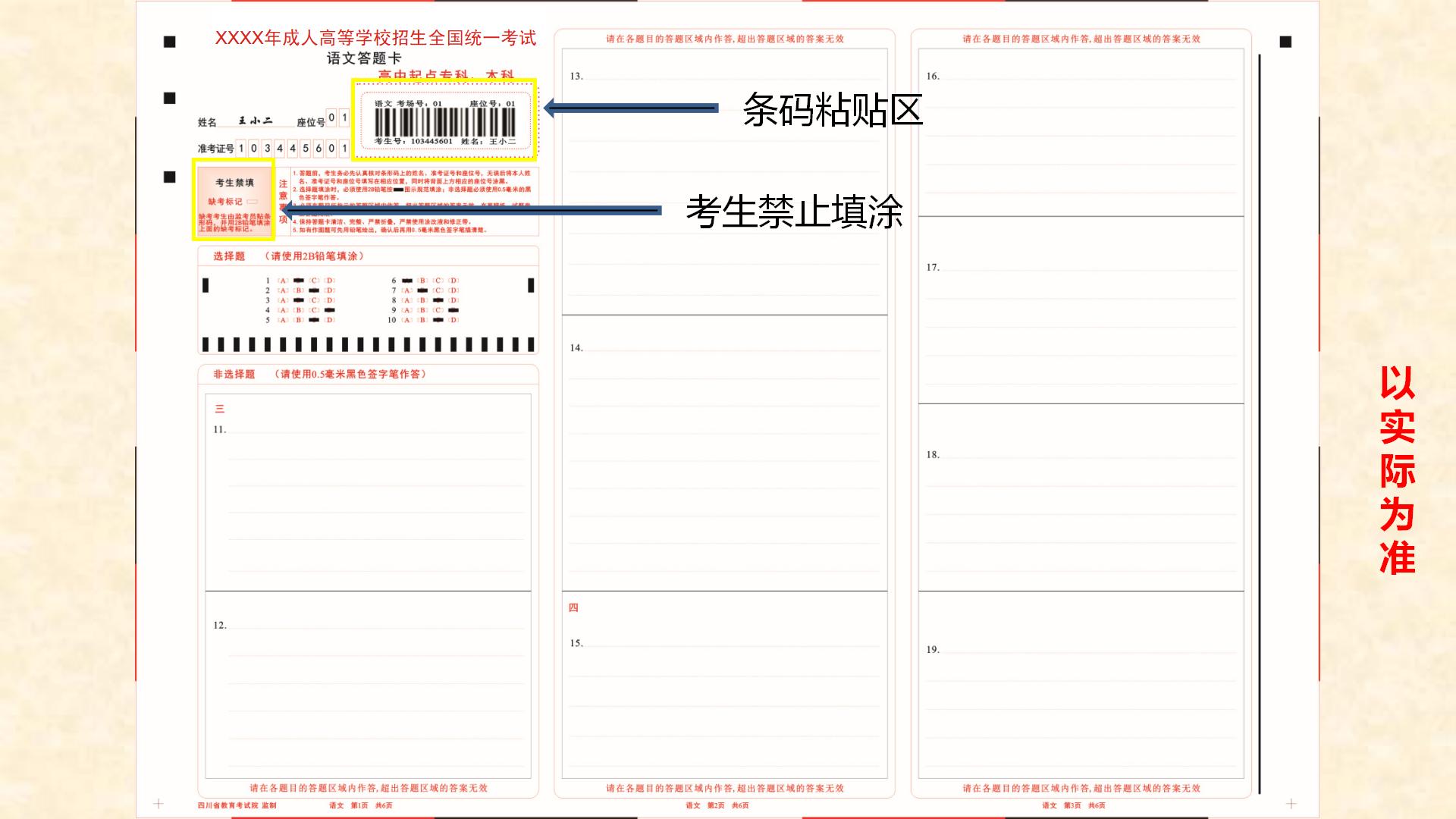This screenshot has height=819, width=1456.
Task: Click the barcode in the sticker area
Action: [x=444, y=122]
